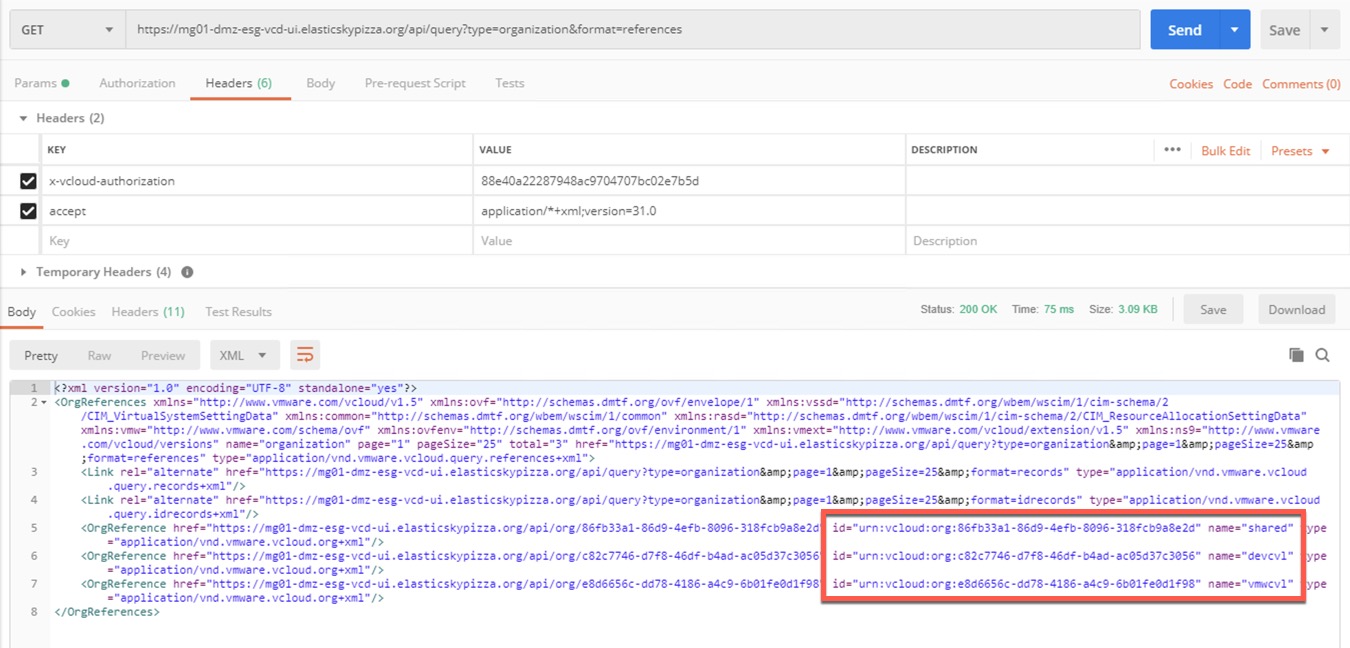Screen dimensions: 1350x648
Task: Collapse the Headers (2) section
Action: click(x=24, y=118)
